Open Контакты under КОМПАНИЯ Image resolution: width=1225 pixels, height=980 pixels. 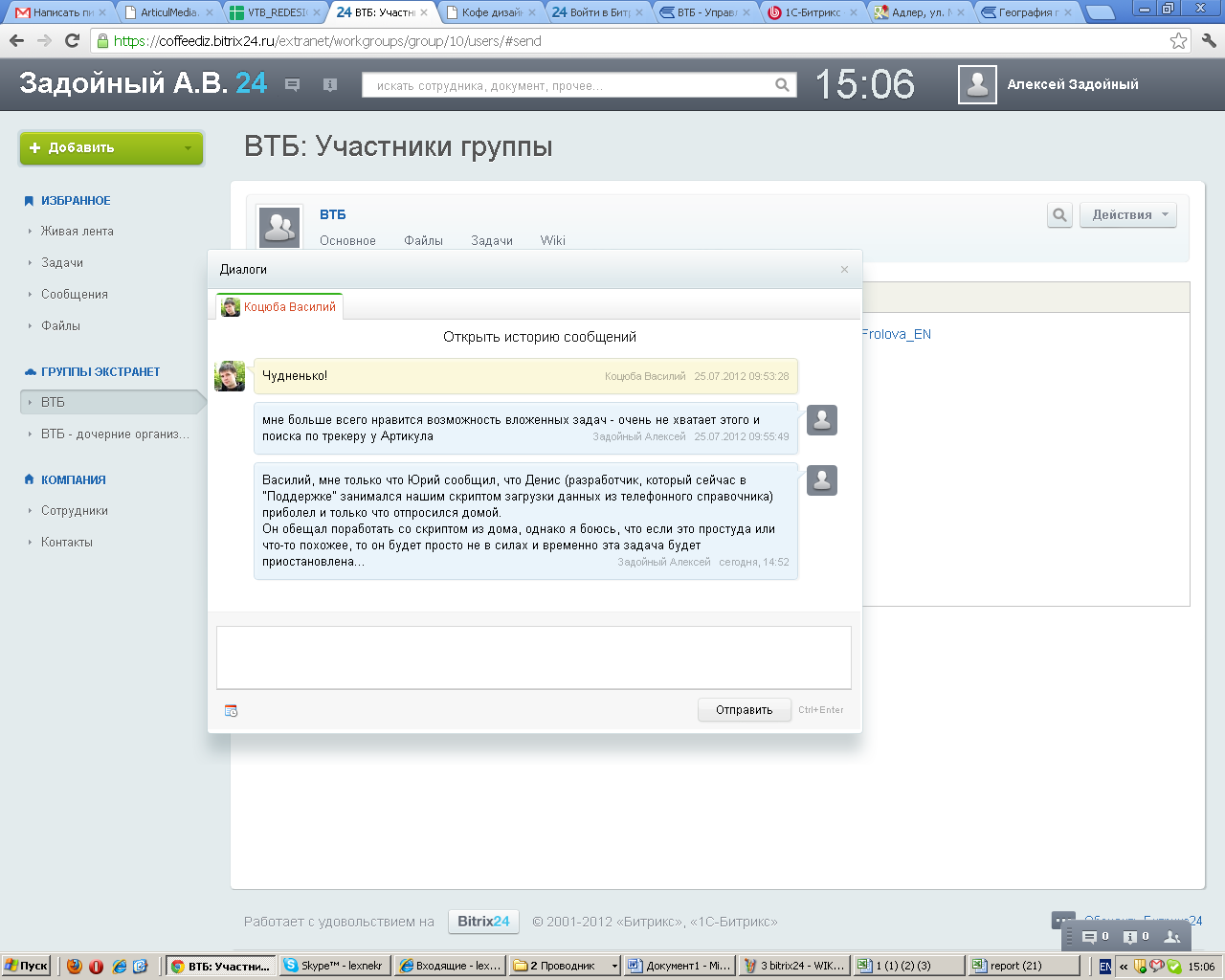point(67,543)
